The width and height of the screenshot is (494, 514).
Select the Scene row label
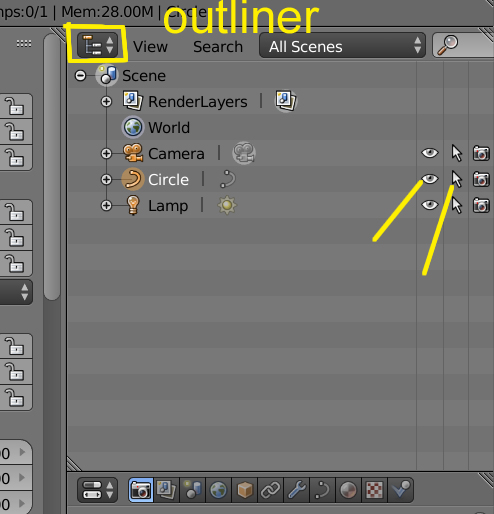pos(144,76)
